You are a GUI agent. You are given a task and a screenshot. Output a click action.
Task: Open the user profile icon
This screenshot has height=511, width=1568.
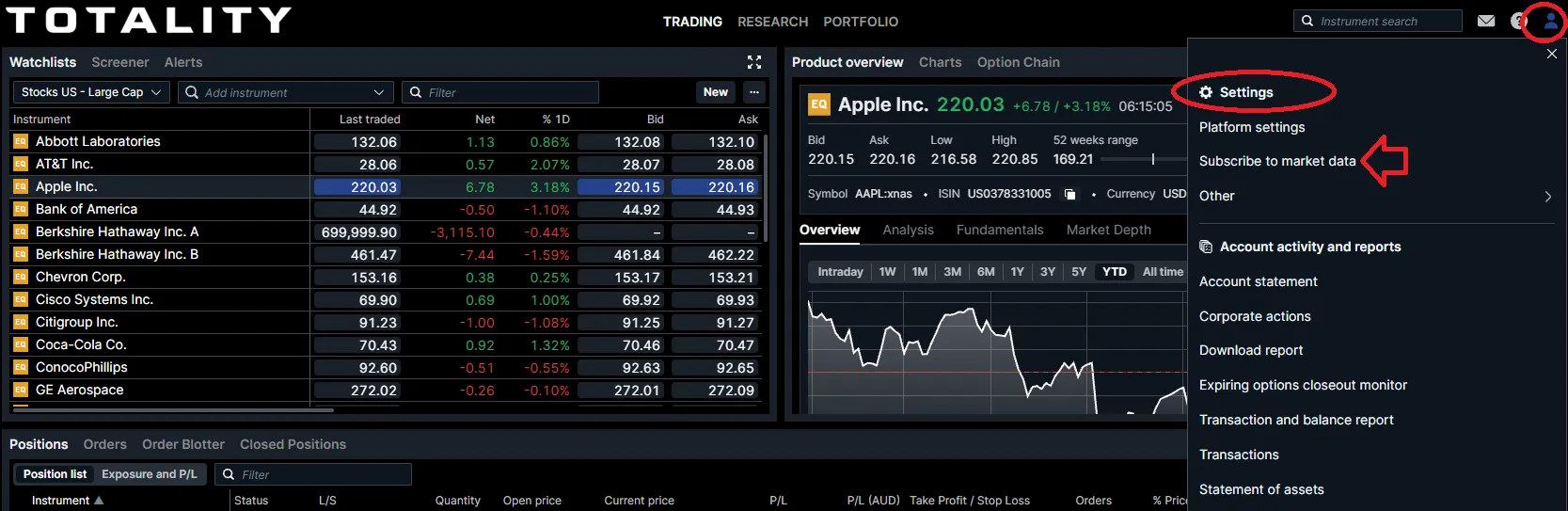tap(1550, 21)
